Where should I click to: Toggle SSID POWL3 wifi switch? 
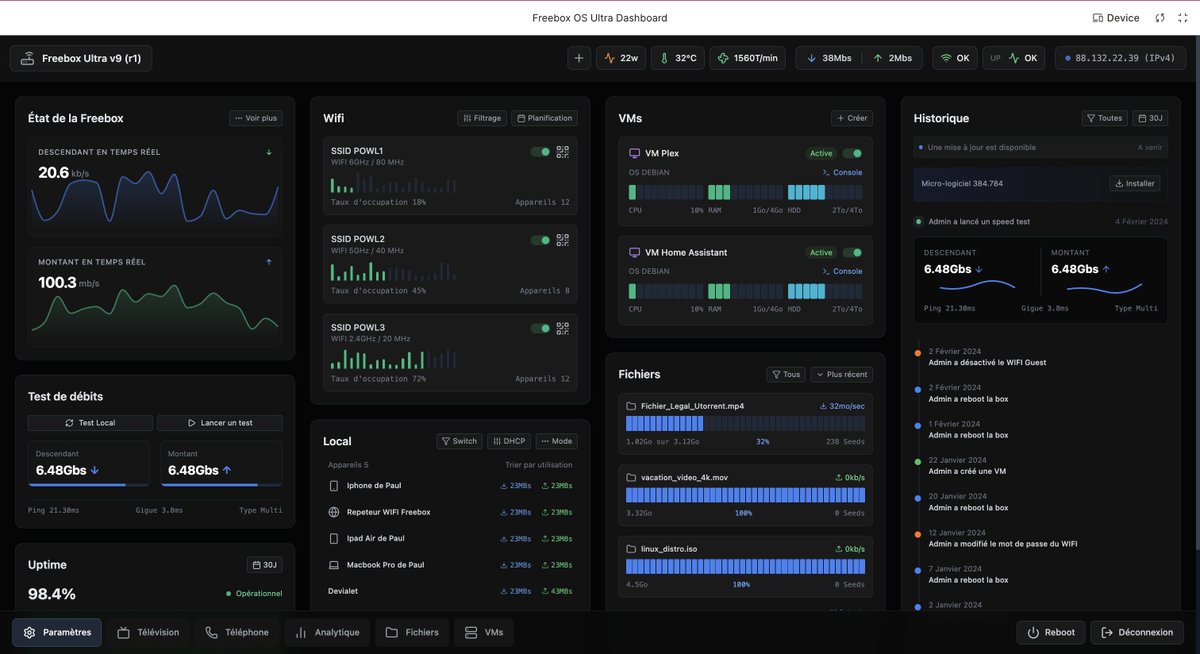click(x=540, y=328)
